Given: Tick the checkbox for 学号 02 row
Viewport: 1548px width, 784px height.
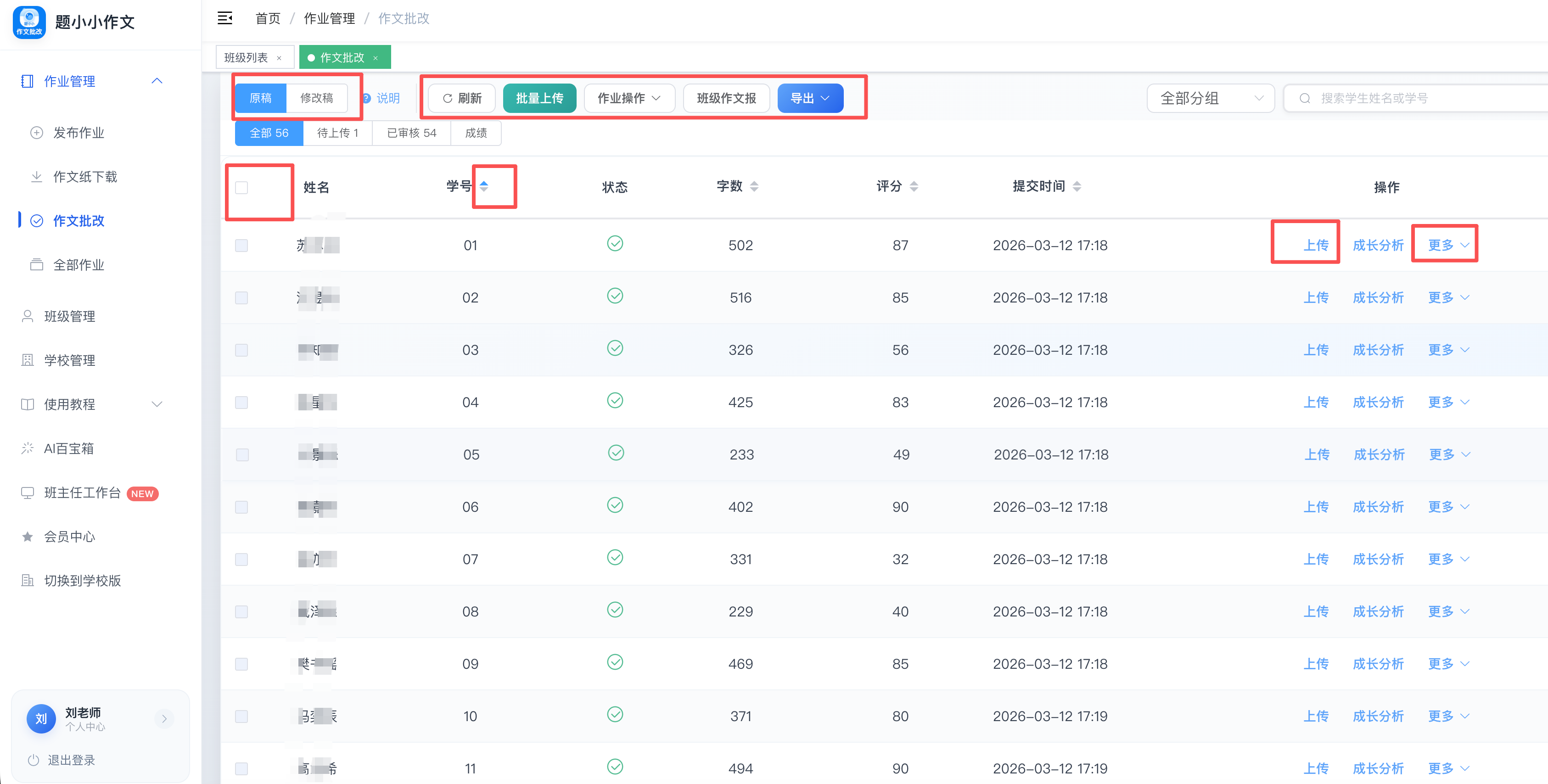Looking at the screenshot, I should coord(241,297).
